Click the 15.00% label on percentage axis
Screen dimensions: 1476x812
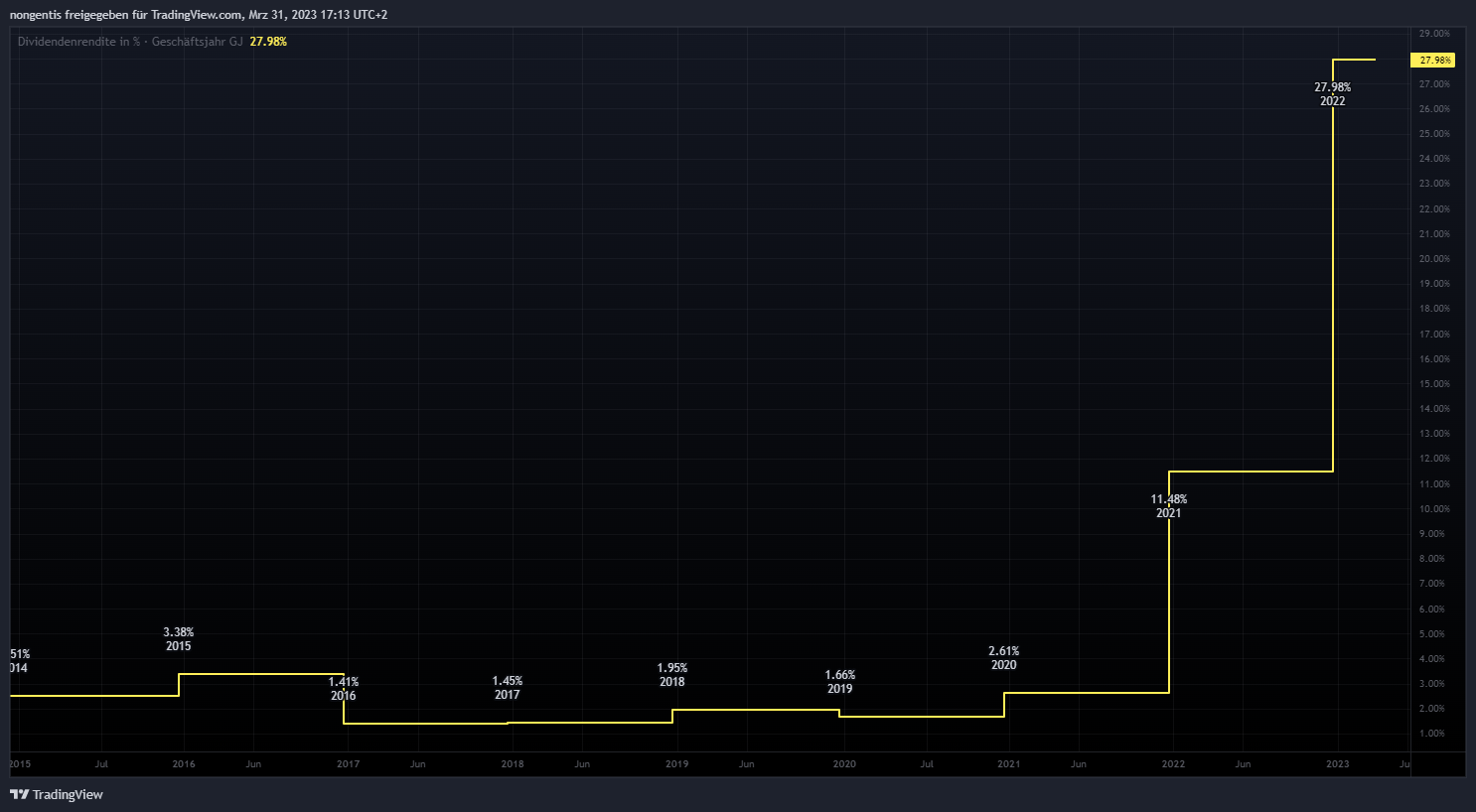click(x=1434, y=384)
